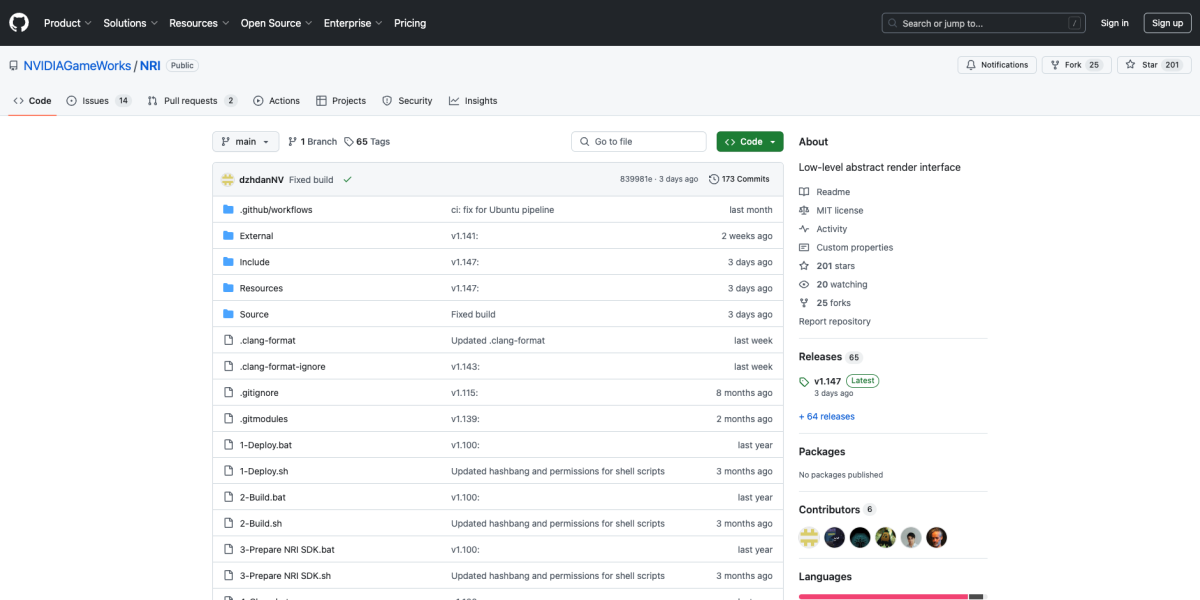1200x600 pixels.
Task: Open the Pull requests tab
Action: (191, 101)
